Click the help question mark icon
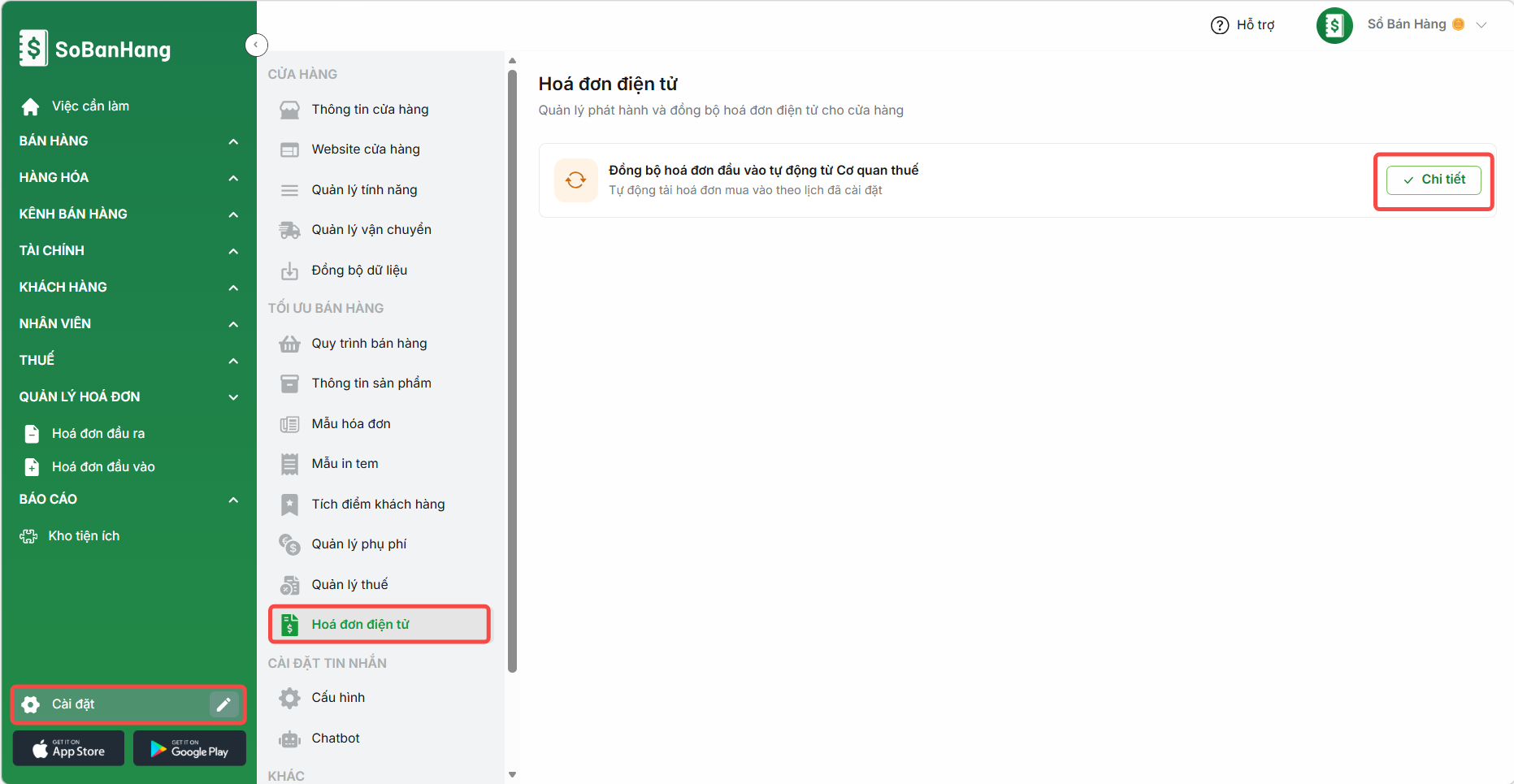1514x784 pixels. click(1219, 25)
